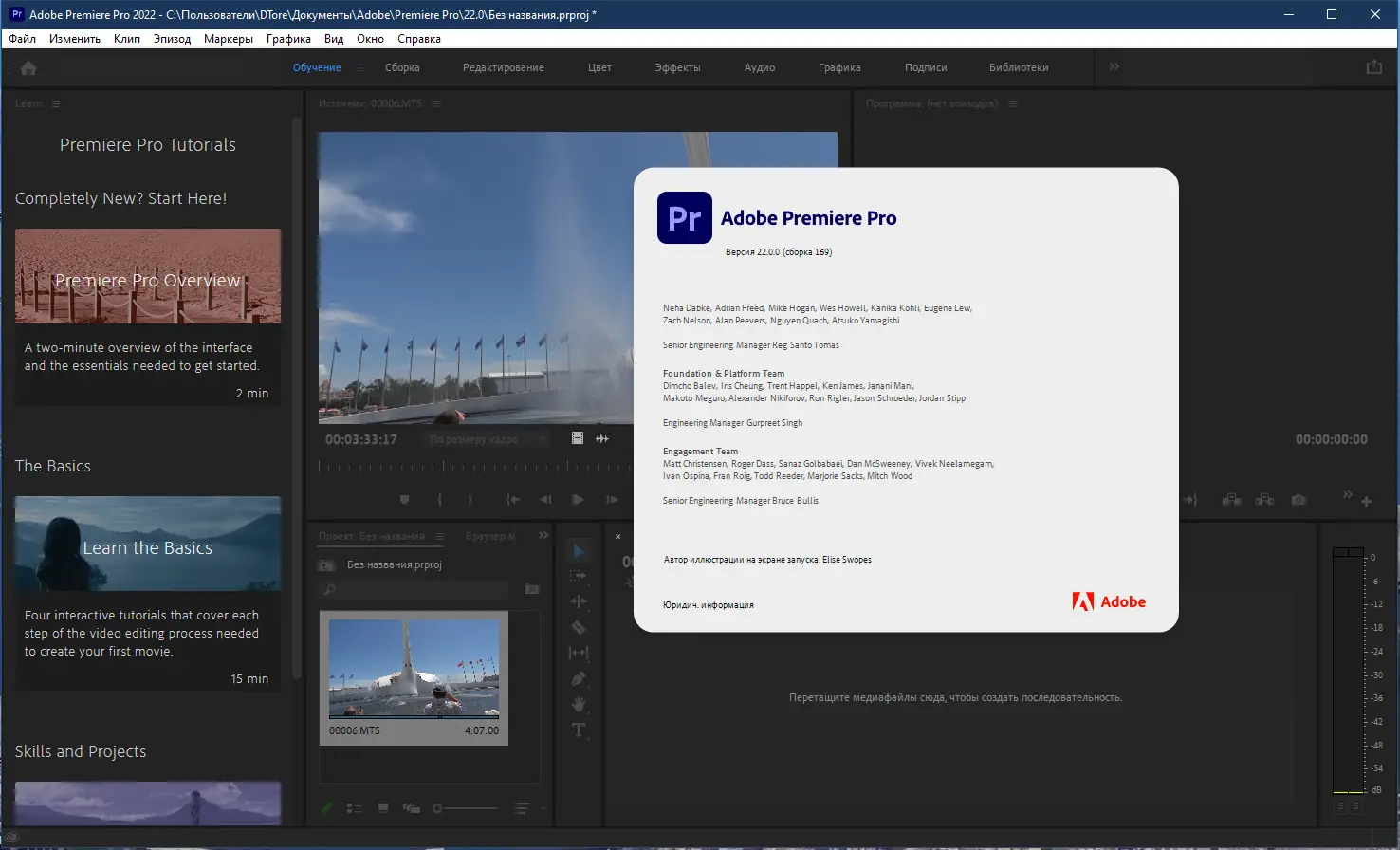Click the Export Frame camera icon
This screenshot has width=1400, height=850.
click(x=1299, y=500)
